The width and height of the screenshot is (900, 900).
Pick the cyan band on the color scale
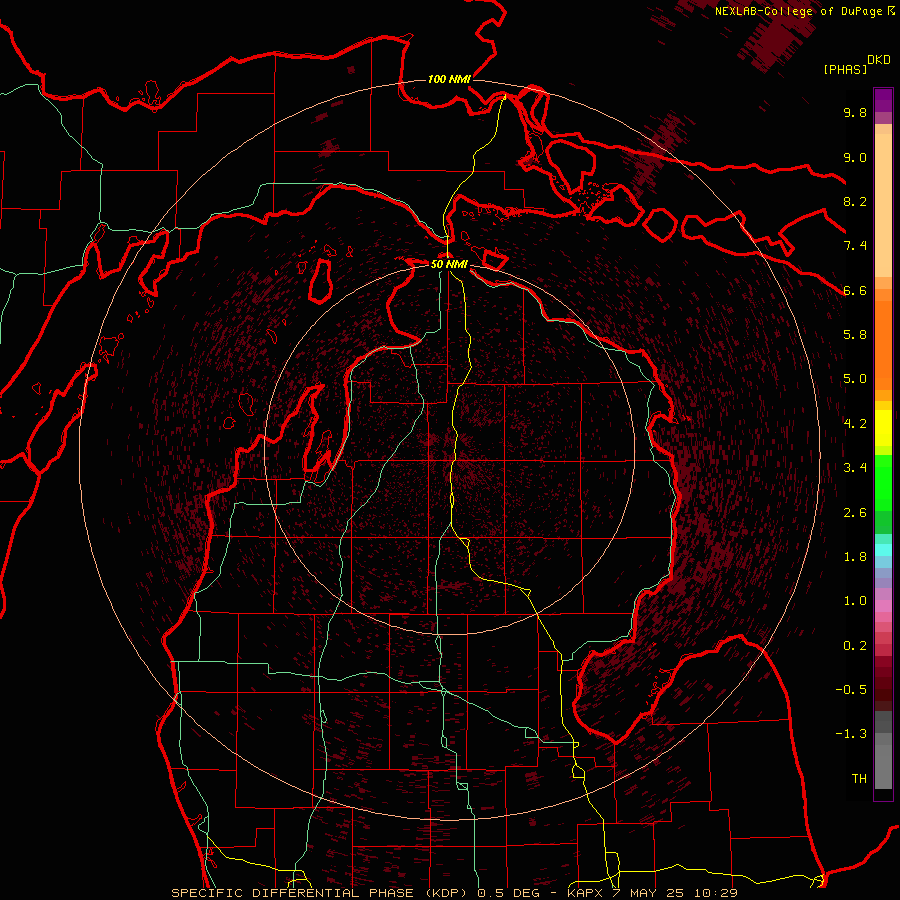(883, 550)
